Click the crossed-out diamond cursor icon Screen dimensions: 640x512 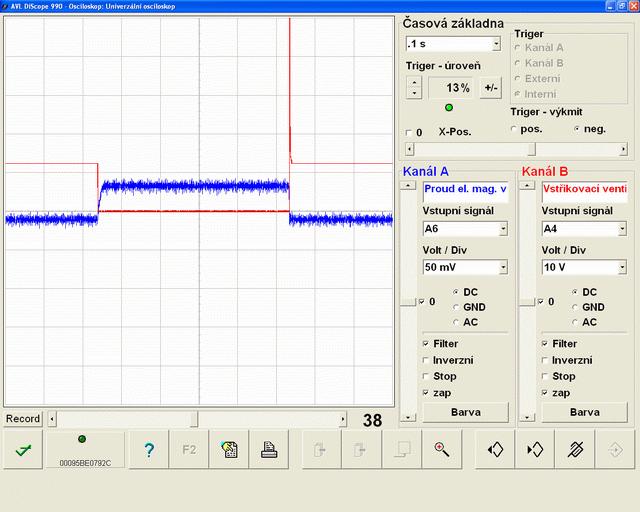(575, 450)
